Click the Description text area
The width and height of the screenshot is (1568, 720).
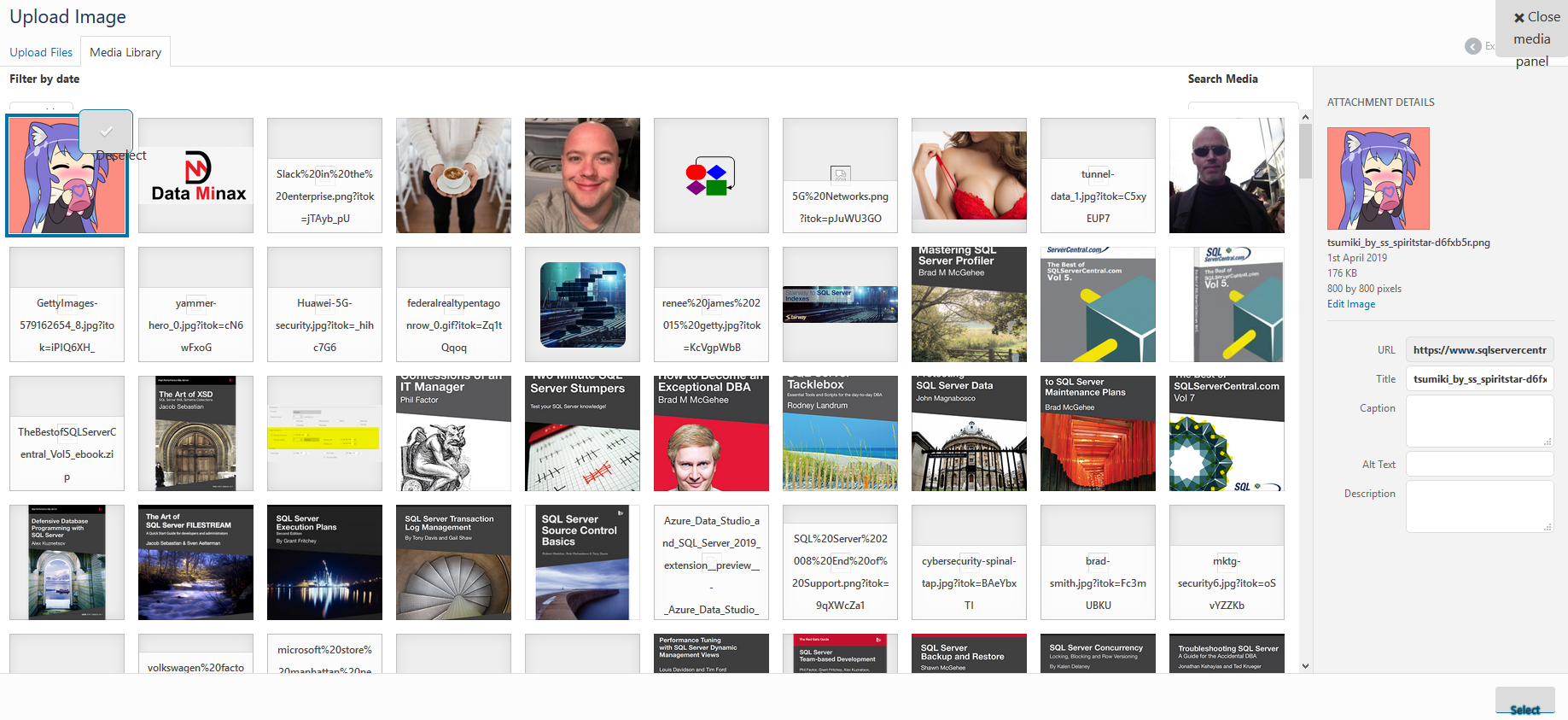coord(1479,506)
